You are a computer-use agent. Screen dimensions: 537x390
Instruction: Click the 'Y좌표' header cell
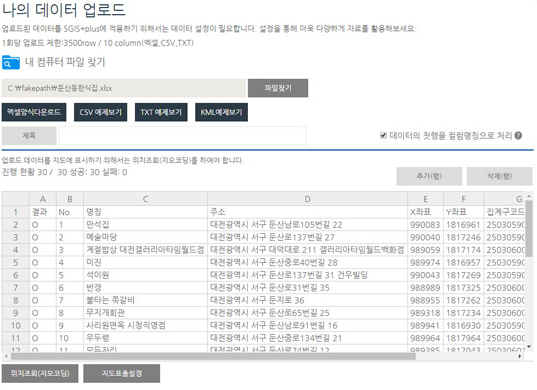coord(463,212)
